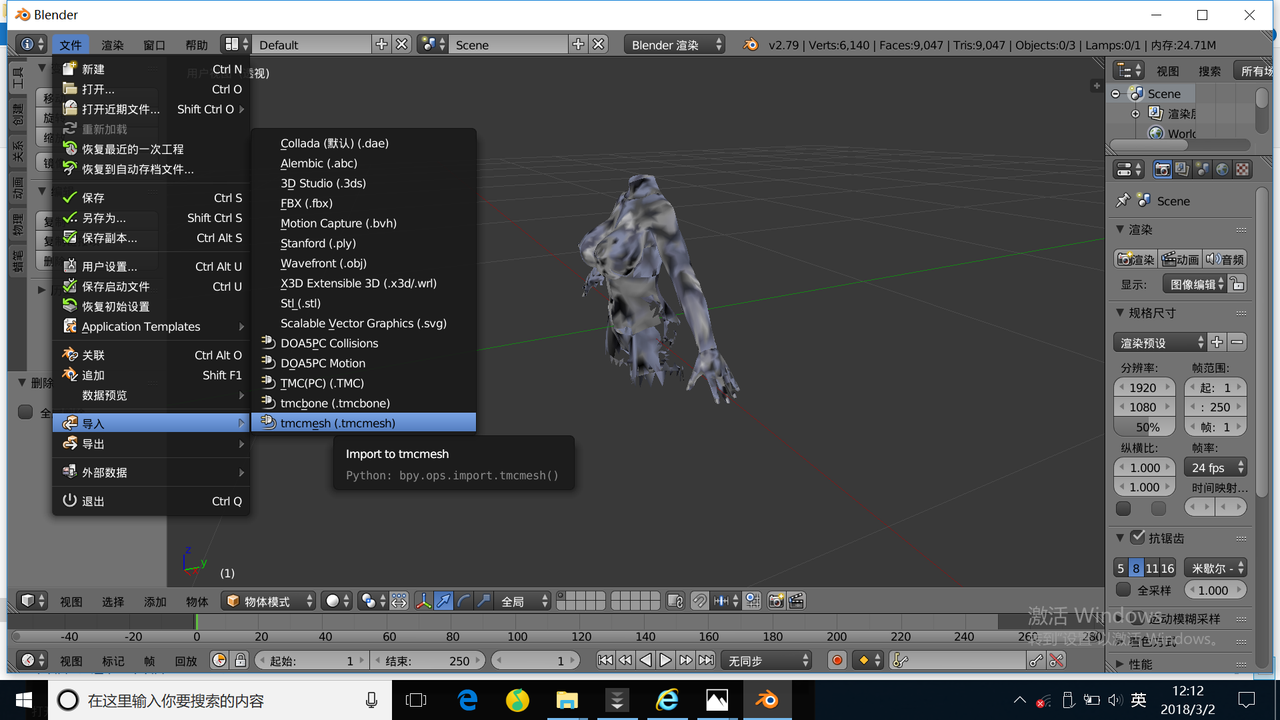Enable the 全采样 checkbox

coord(1123,590)
